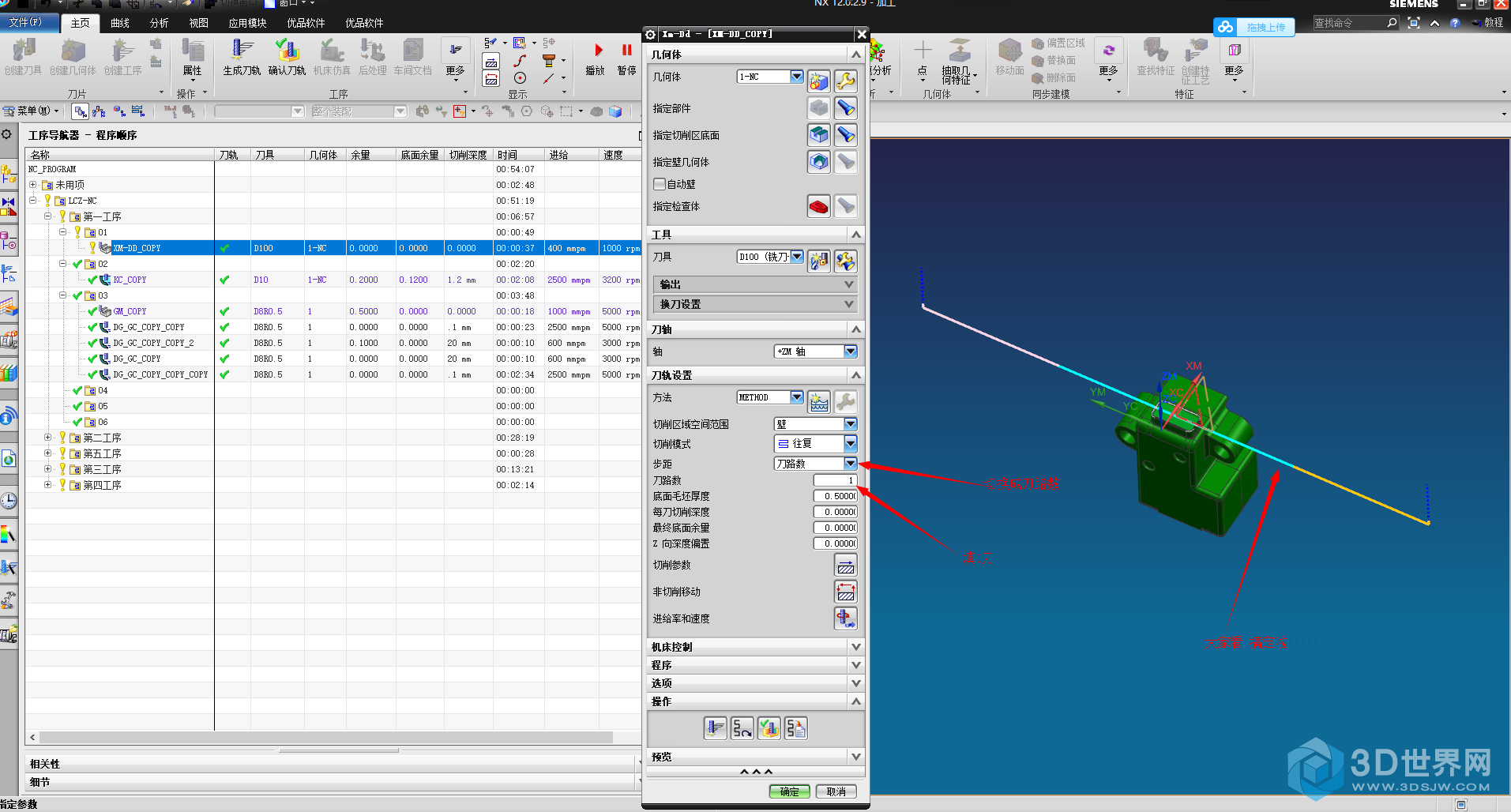Click the list tool path icon in the 操作 section
This screenshot has height=812, width=1511.
[x=796, y=728]
